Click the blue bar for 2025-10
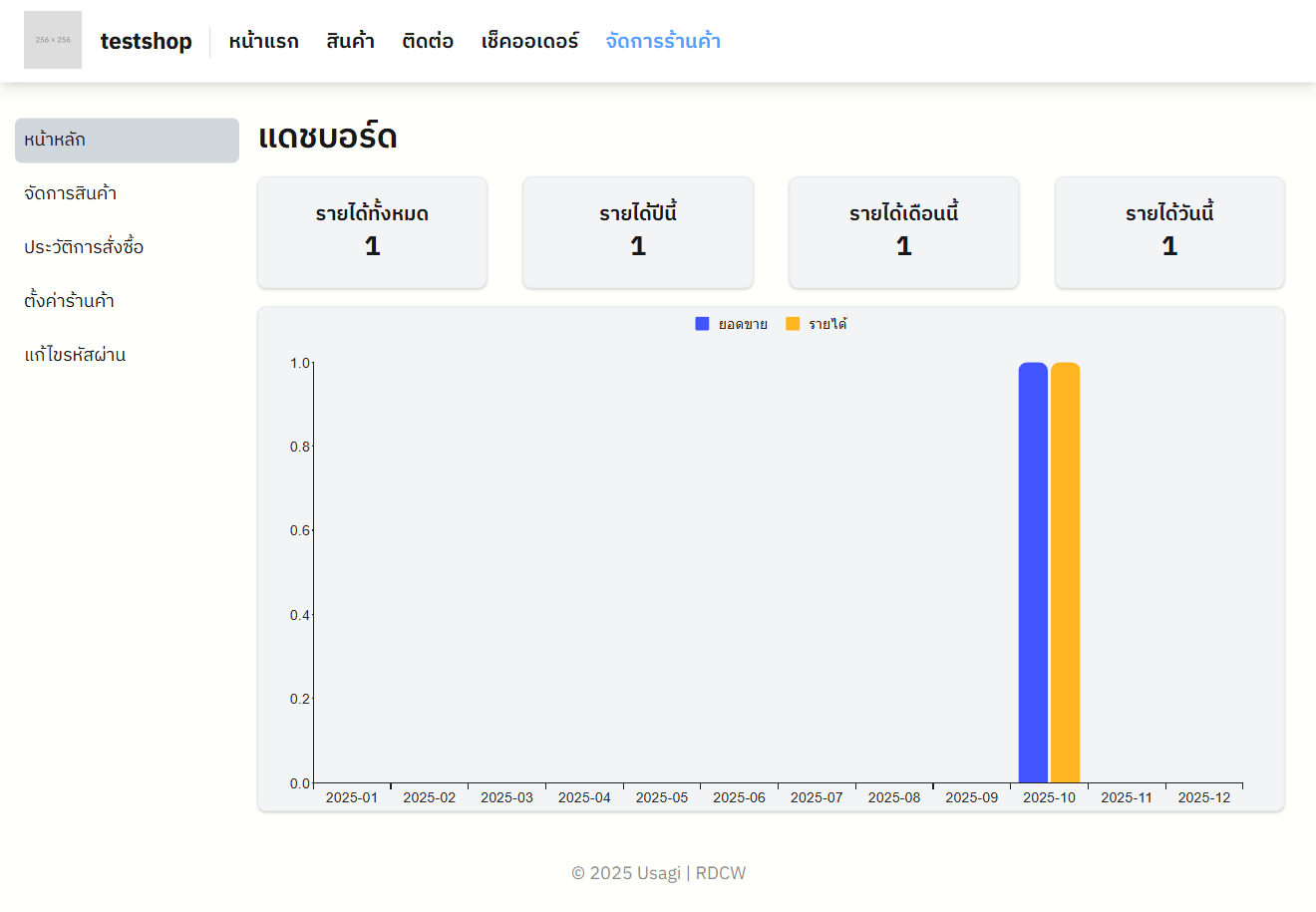Viewport: 1316px width, 912px height. click(1033, 573)
